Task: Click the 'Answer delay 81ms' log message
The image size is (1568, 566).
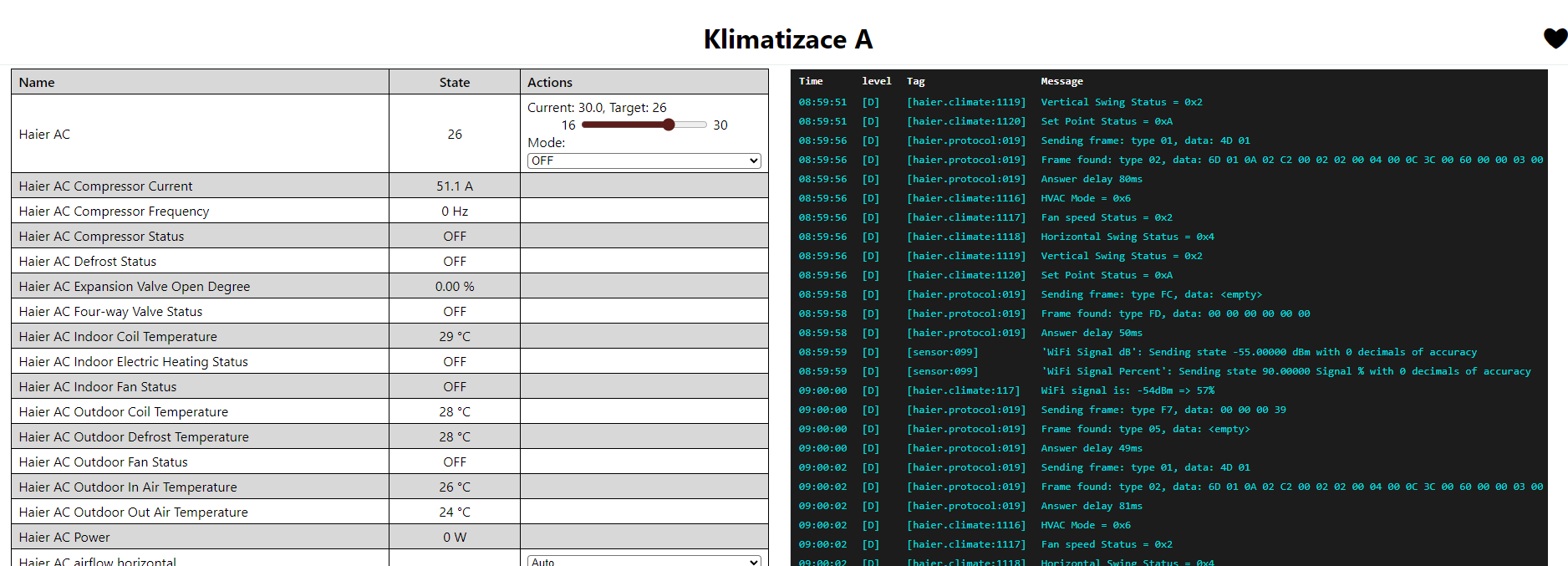Action: [1092, 506]
